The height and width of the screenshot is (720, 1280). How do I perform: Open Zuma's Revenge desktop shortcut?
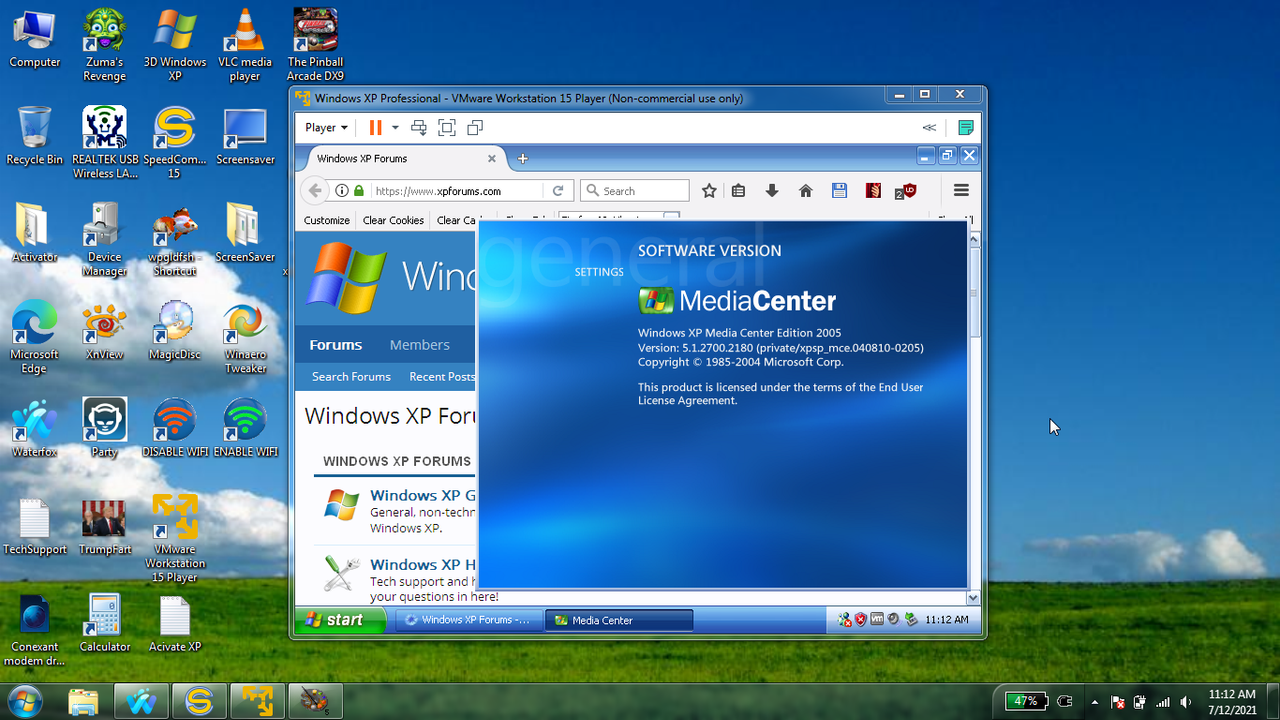click(105, 45)
